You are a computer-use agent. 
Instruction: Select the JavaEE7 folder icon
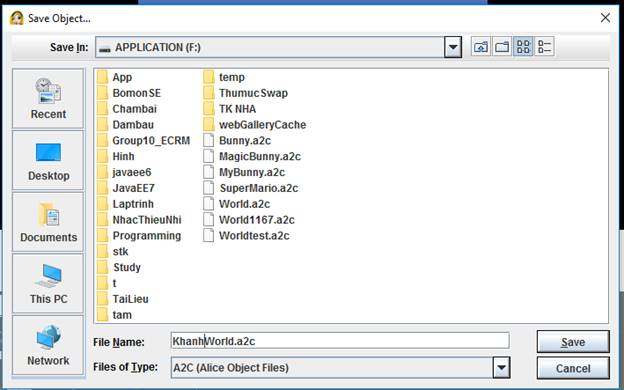coord(103,188)
